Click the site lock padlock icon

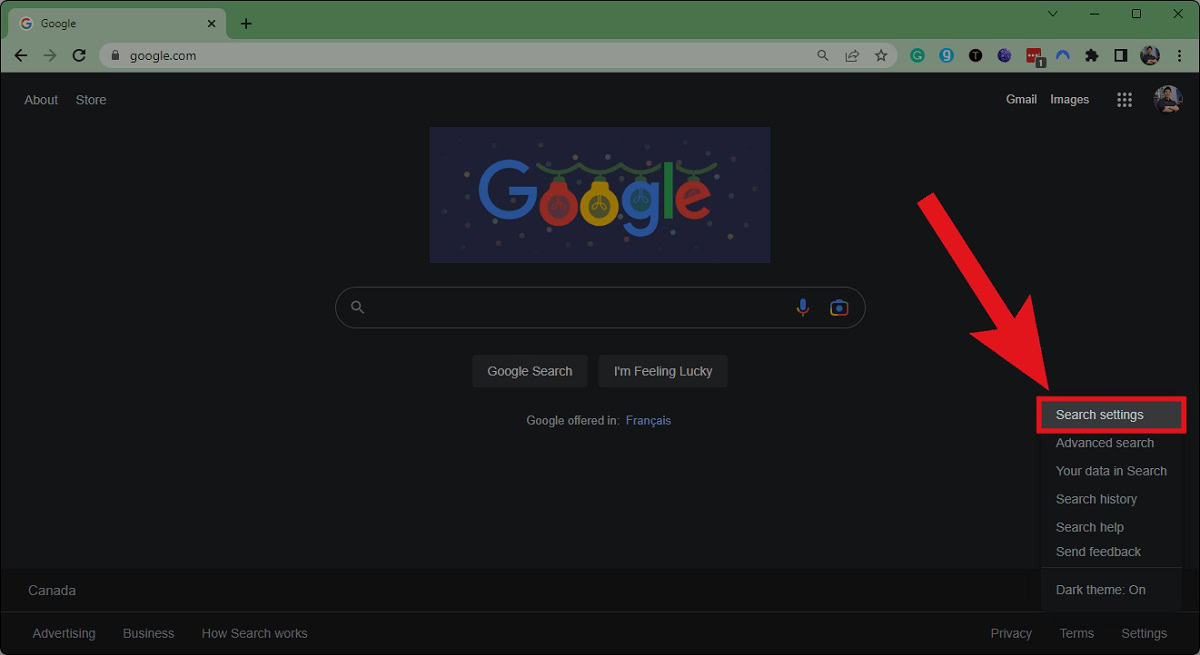click(x=118, y=55)
